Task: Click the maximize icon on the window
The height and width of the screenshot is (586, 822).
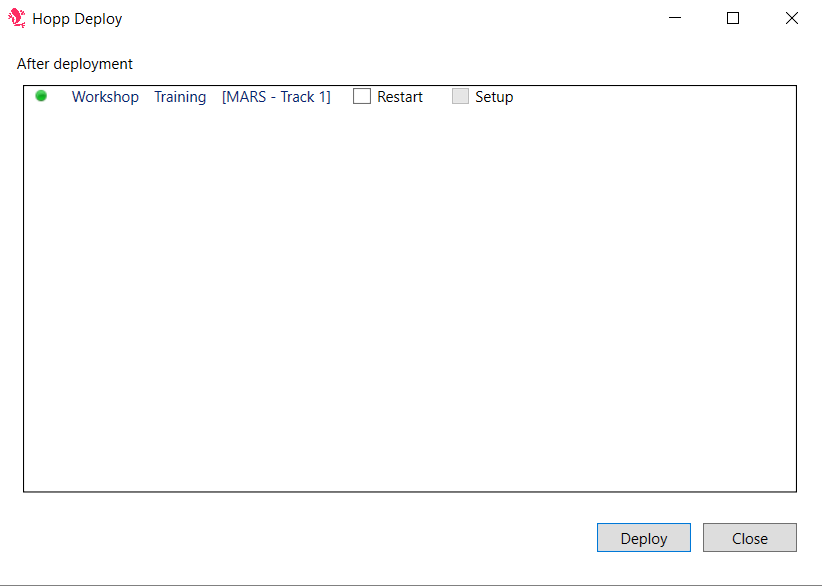Action: click(733, 17)
